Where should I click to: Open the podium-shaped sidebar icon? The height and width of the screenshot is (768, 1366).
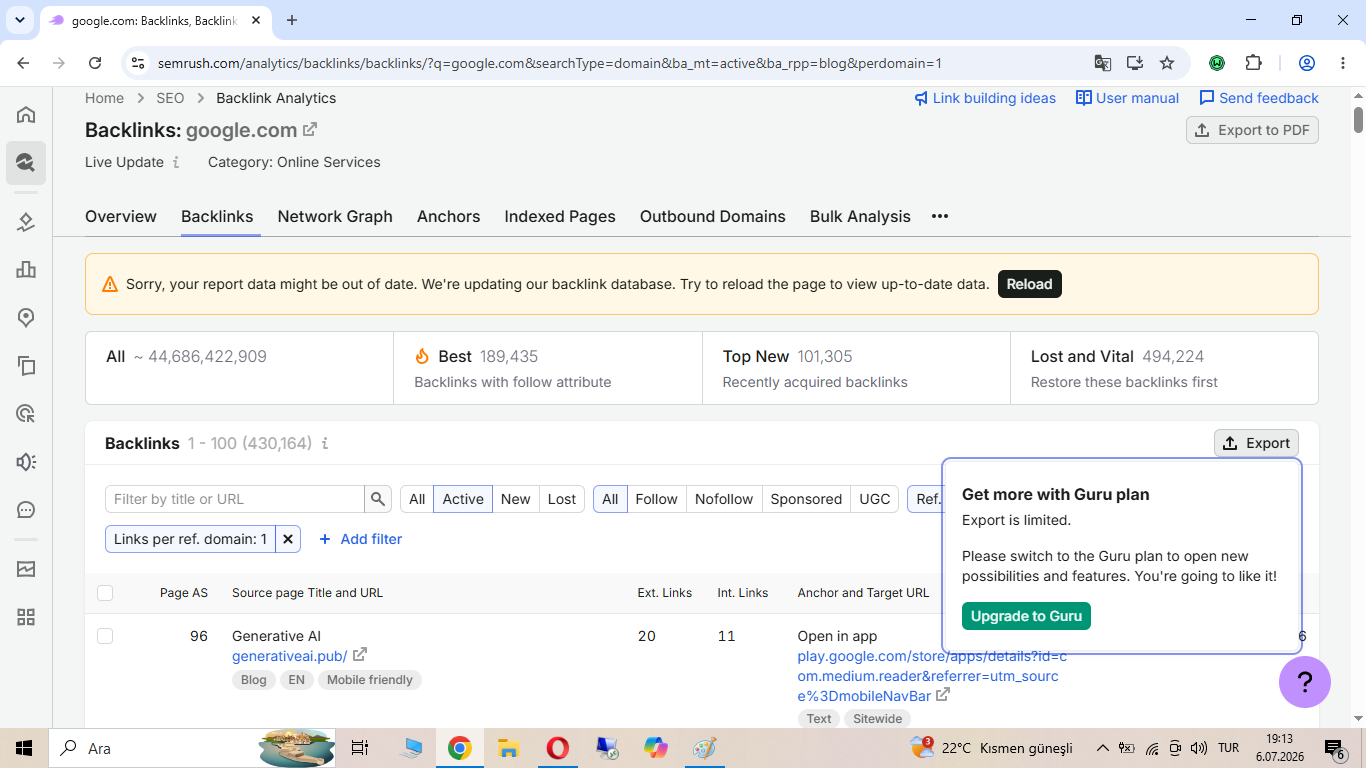pos(26,269)
